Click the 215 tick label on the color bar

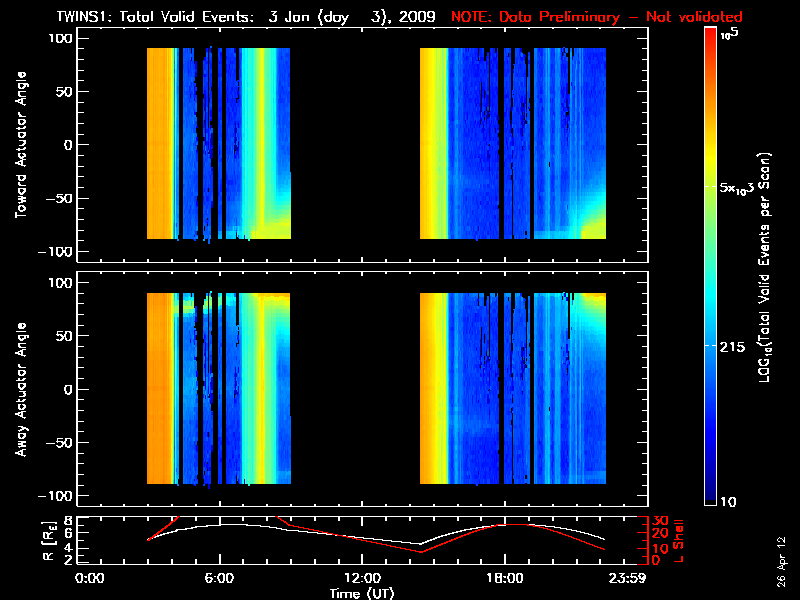tap(736, 345)
